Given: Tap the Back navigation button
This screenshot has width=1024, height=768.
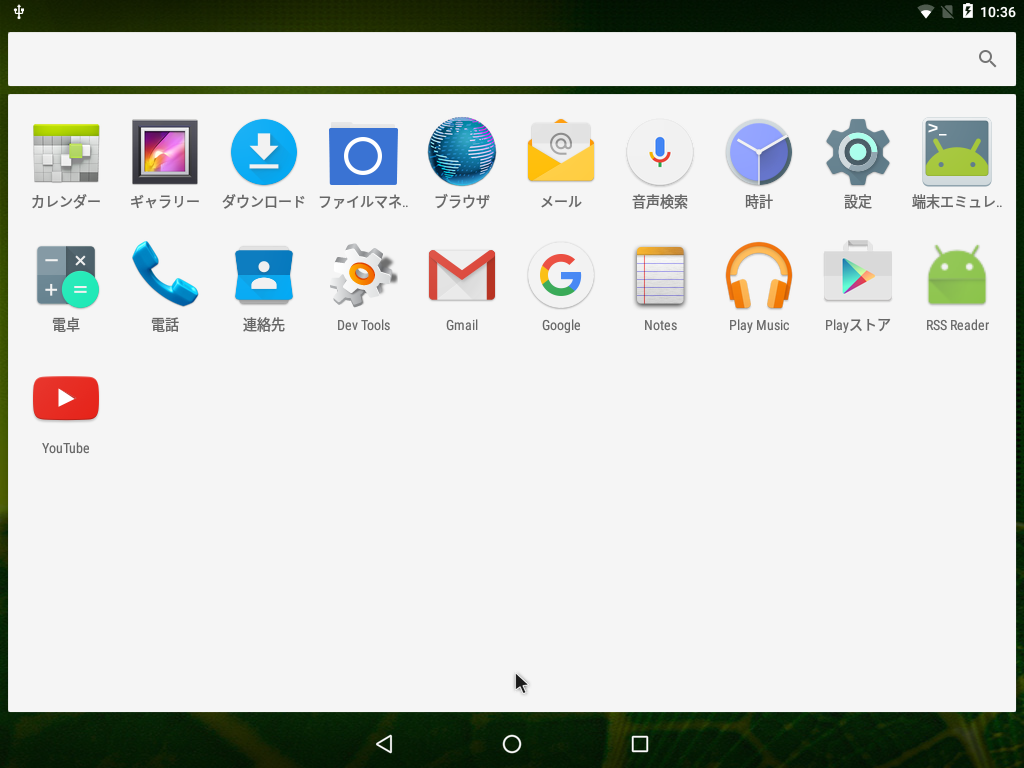Looking at the screenshot, I should (384, 744).
